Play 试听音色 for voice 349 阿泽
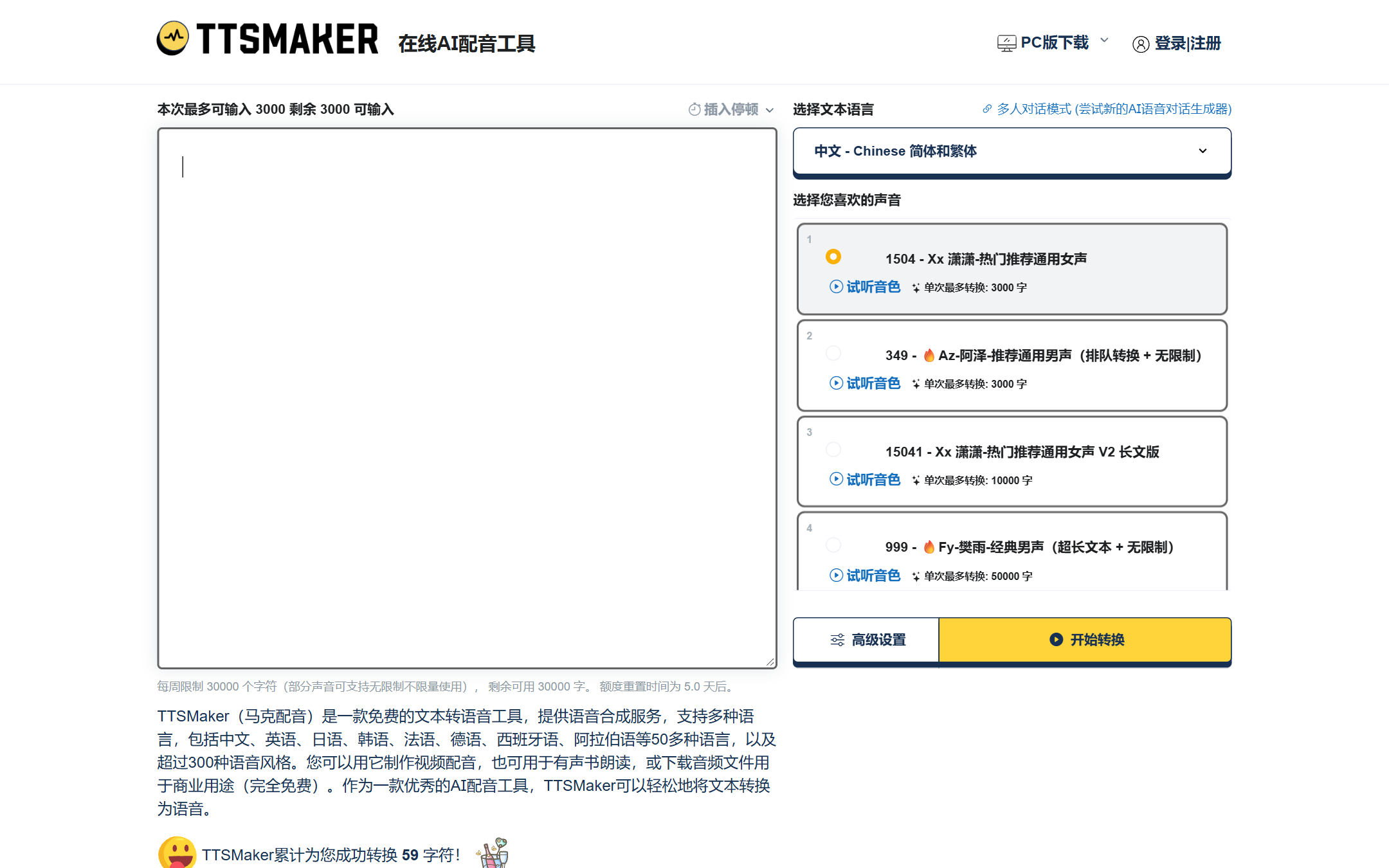 [x=865, y=383]
